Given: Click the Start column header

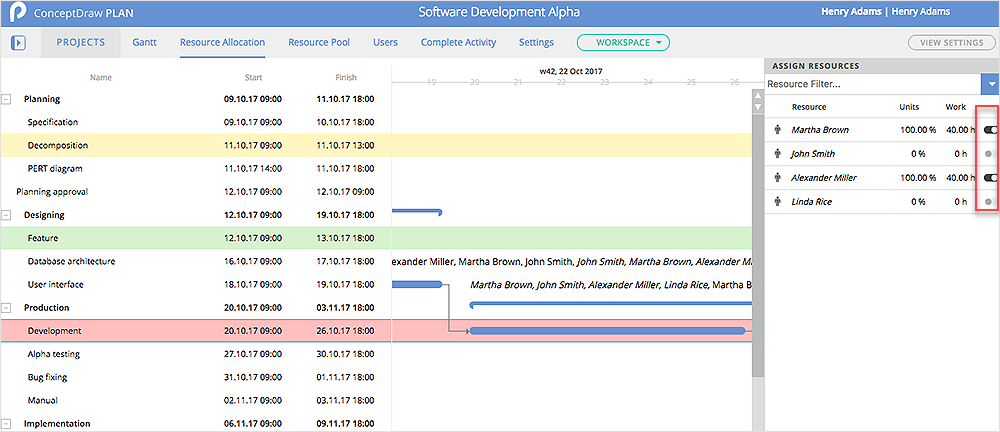Looking at the screenshot, I should click(253, 78).
